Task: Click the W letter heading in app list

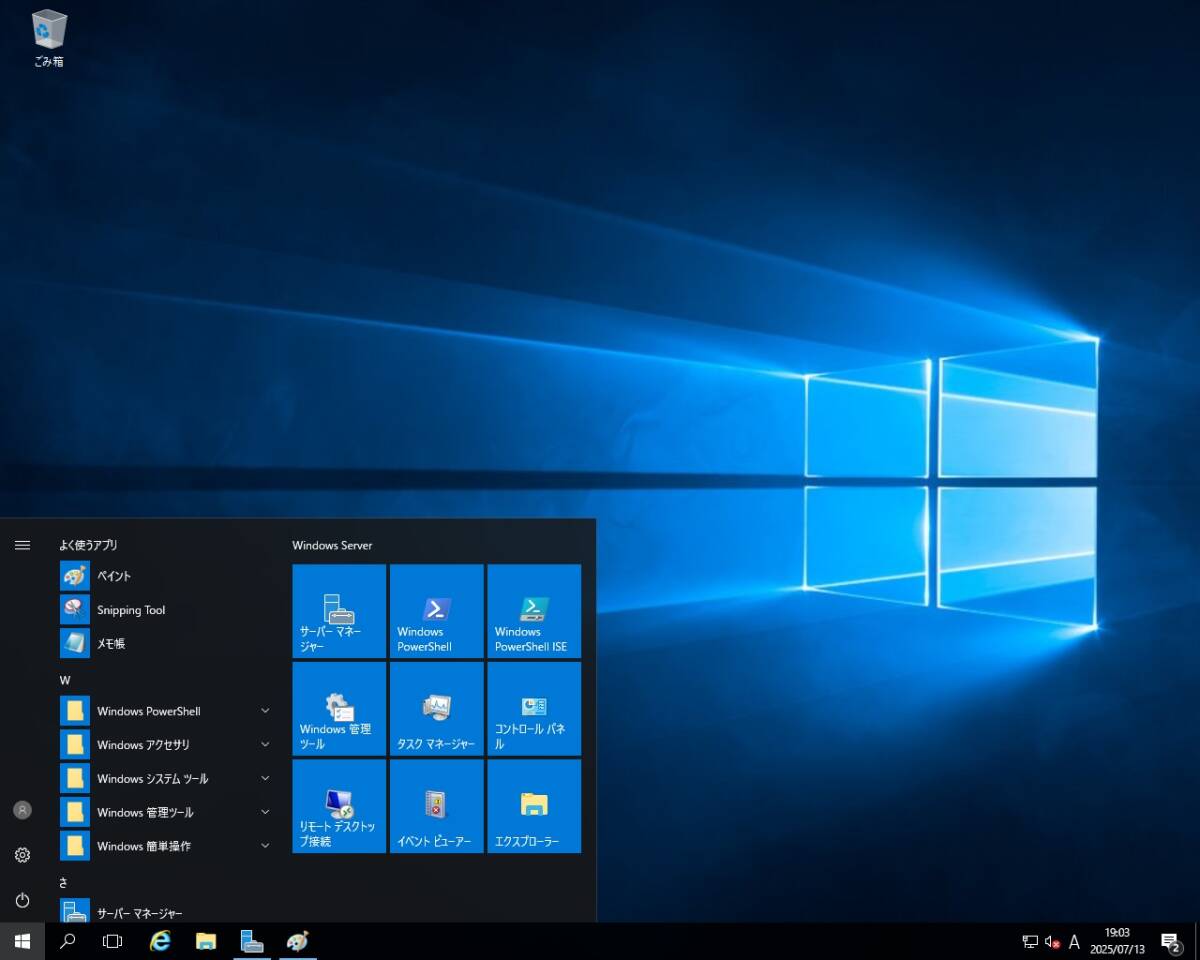Action: [65, 680]
